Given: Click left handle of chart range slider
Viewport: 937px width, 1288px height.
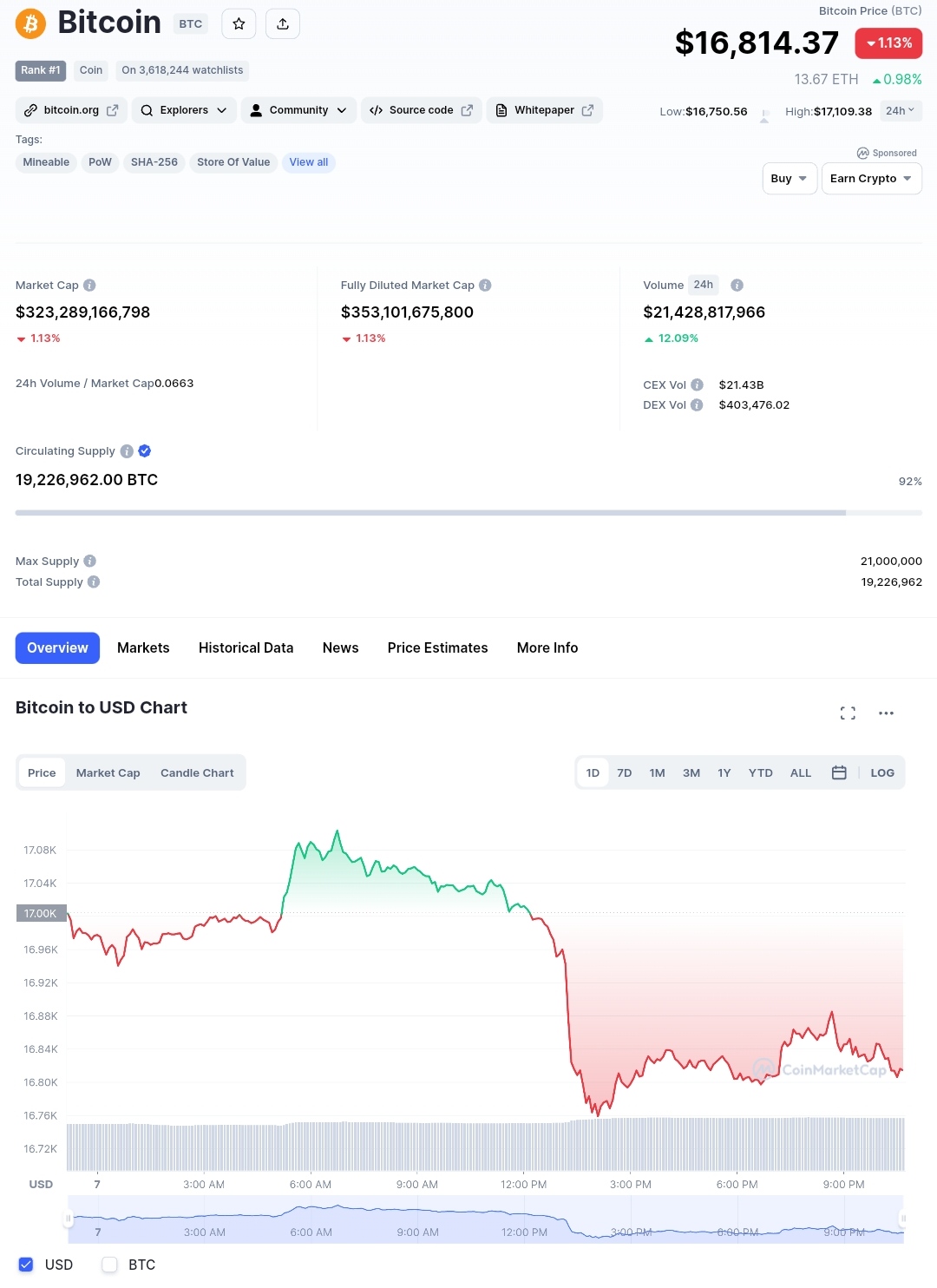Looking at the screenshot, I should click(69, 1219).
